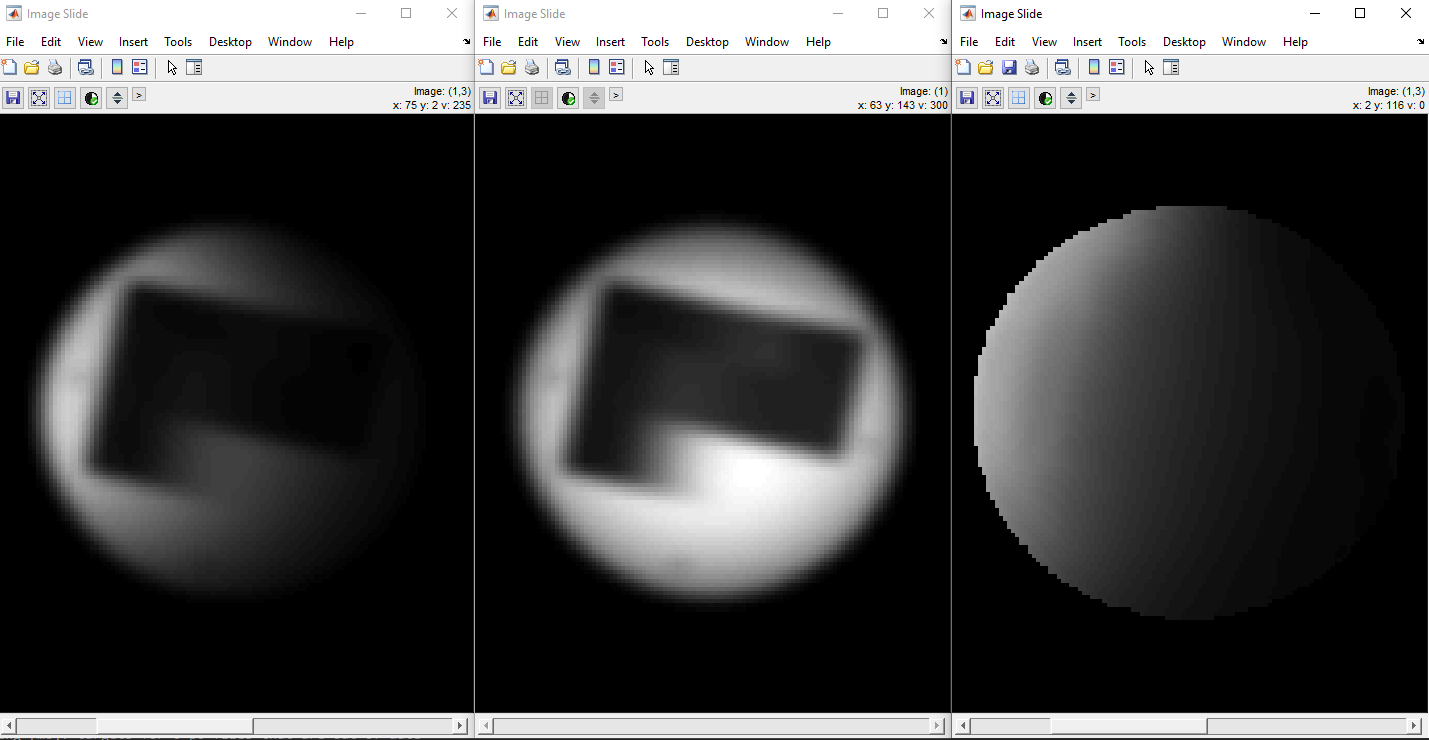Toggle auto contrast in the left window
This screenshot has width=1429, height=740.
pos(91,98)
